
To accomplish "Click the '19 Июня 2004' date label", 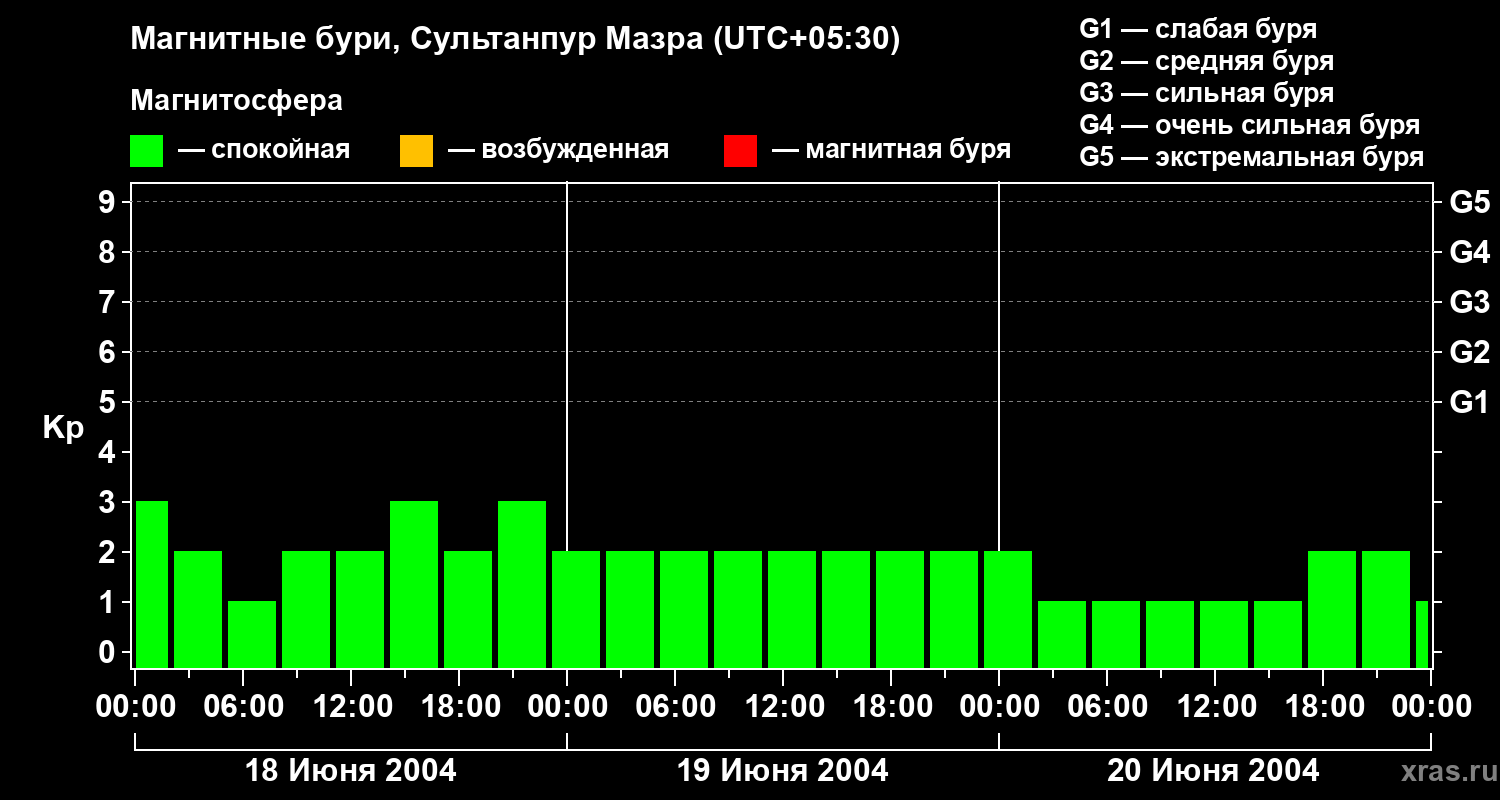I will (x=783, y=771).
